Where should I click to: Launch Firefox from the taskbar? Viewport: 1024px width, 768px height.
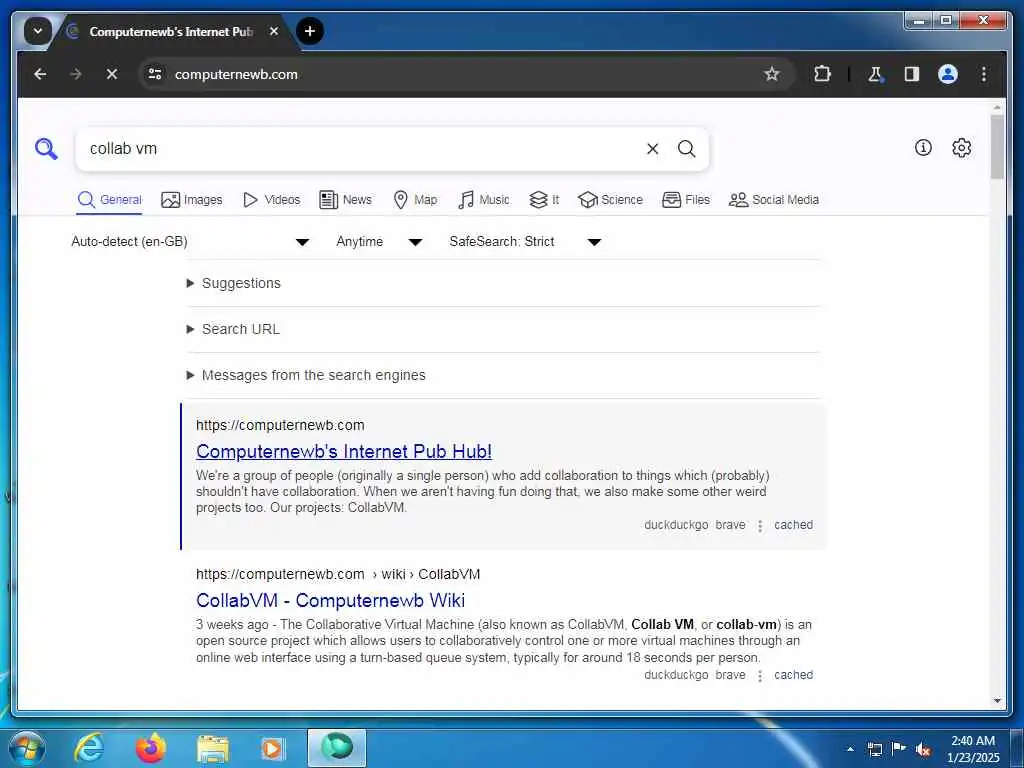[151, 748]
